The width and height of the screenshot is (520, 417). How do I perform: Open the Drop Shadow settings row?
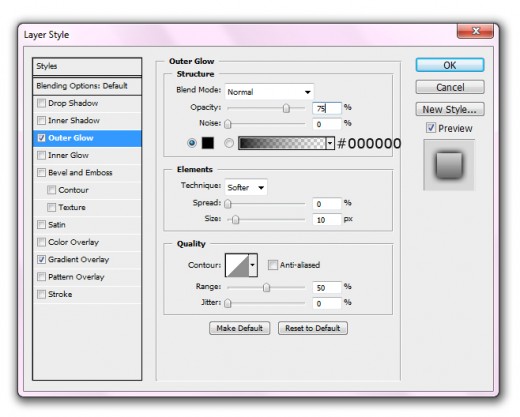[87, 103]
